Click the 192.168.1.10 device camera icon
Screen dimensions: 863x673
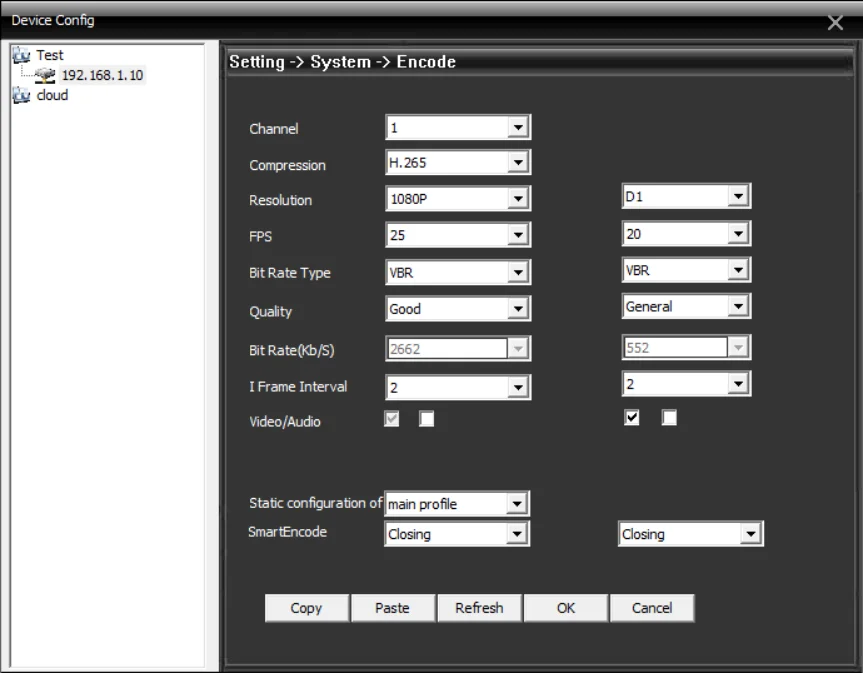point(46,76)
